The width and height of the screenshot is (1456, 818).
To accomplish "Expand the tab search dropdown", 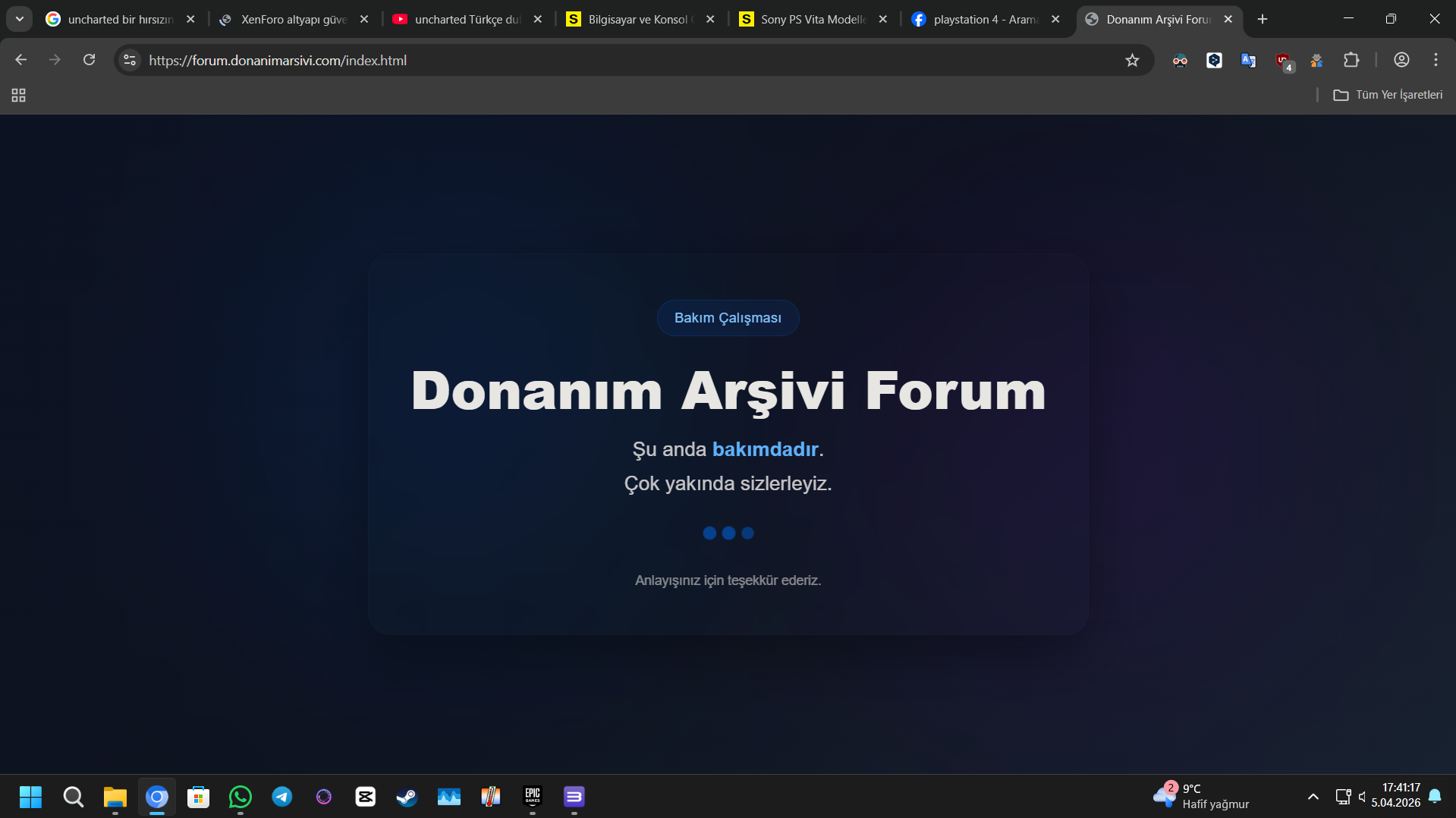I will [20, 19].
